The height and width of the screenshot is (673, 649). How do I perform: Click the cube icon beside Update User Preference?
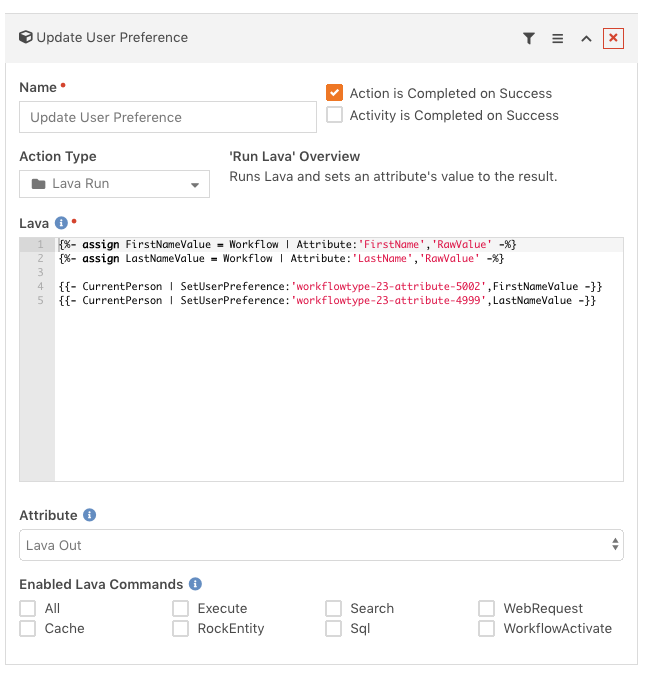[26, 37]
